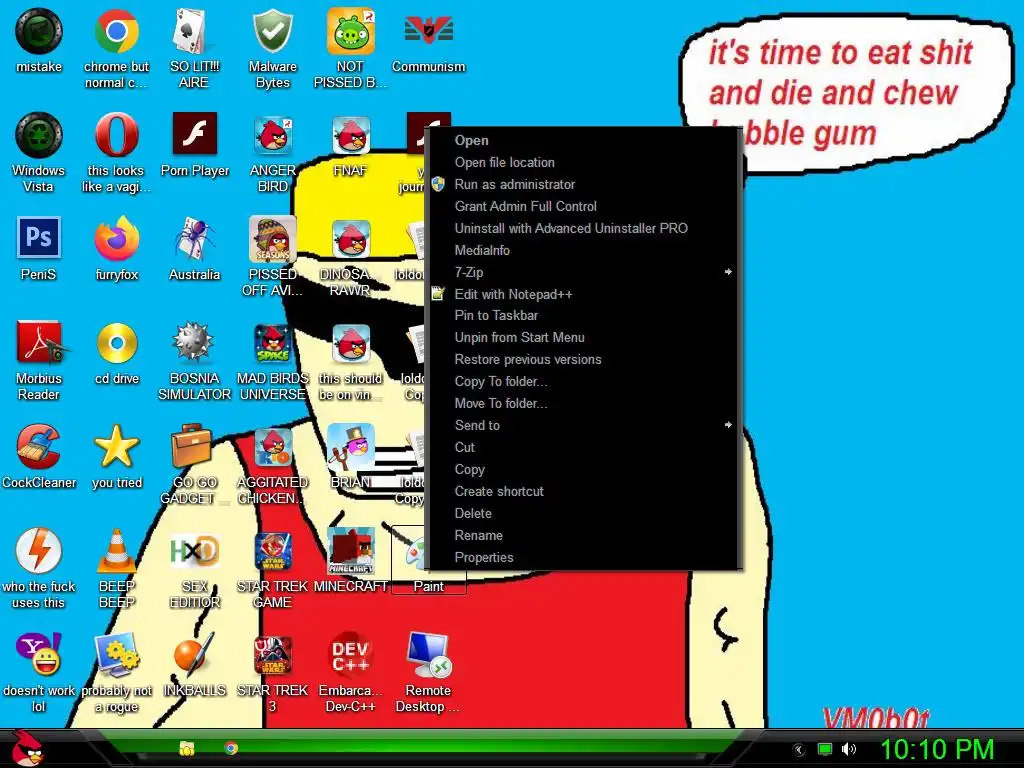Viewport: 1024px width, 768px height.
Task: Select the 'cd drive' disc icon
Action: 117,352
